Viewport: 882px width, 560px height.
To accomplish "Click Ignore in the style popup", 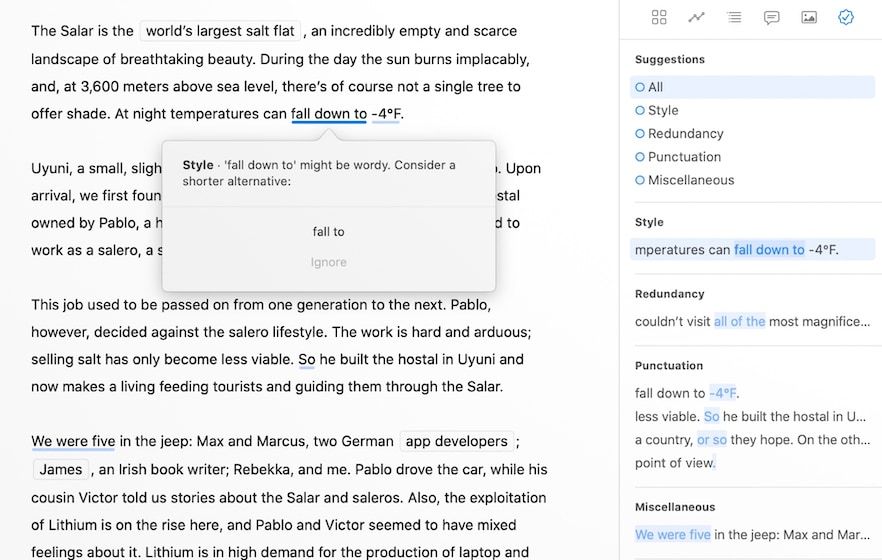I will coord(328,262).
